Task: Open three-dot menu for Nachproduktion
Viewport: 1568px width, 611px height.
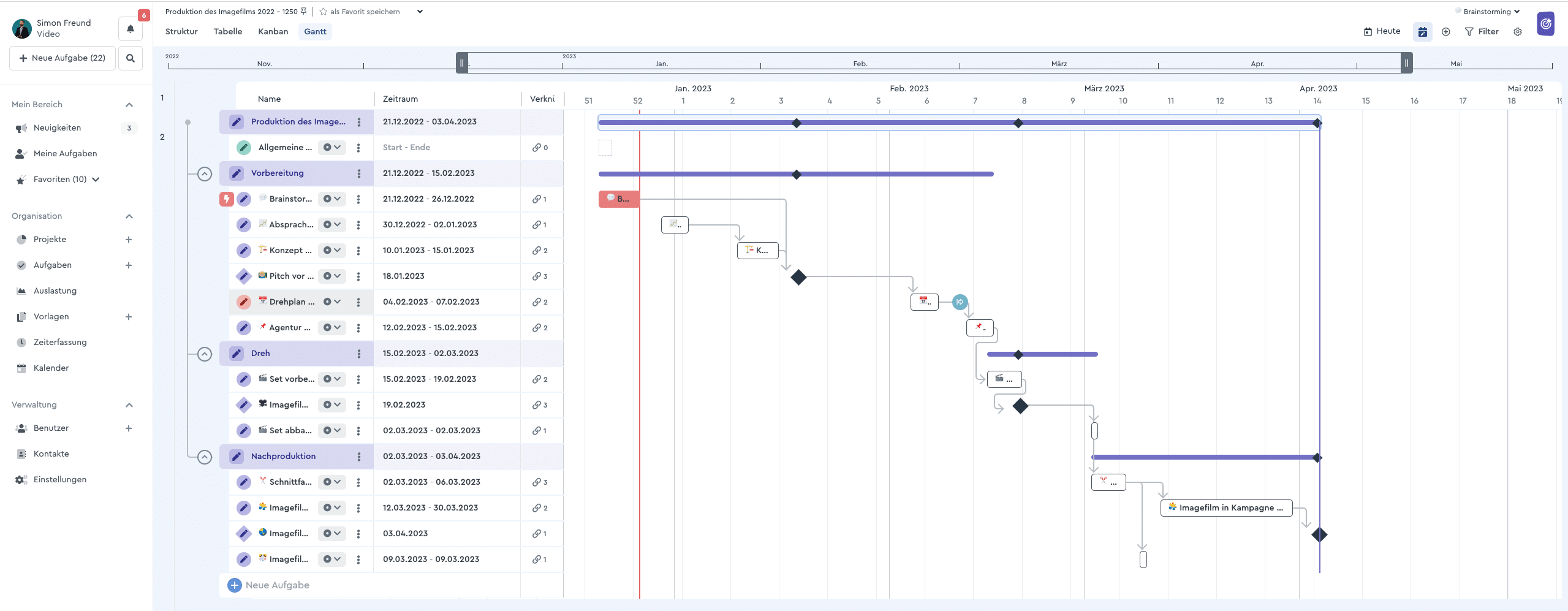Action: pyautogui.click(x=359, y=457)
